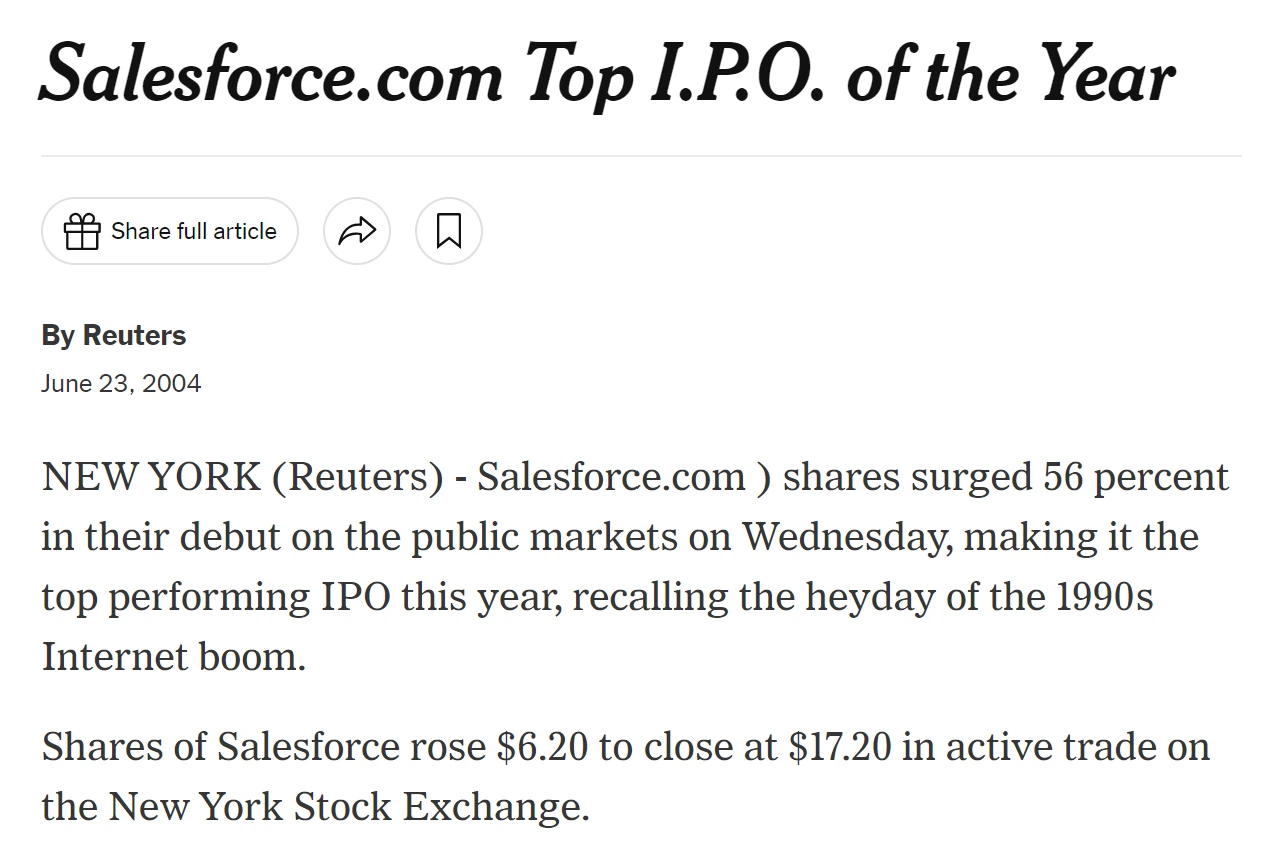Image resolution: width=1270 pixels, height=844 pixels.
Task: Save the article with the bookmark icon
Action: pos(449,231)
